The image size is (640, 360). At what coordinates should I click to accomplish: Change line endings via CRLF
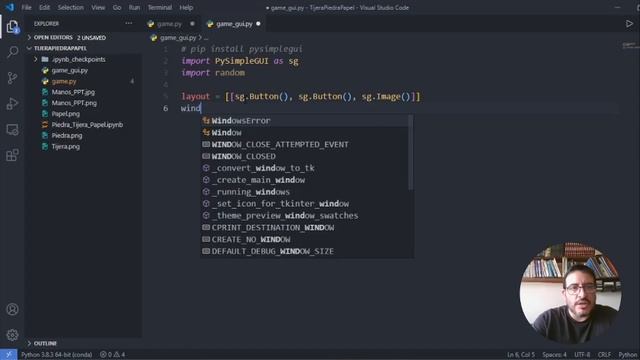click(604, 355)
